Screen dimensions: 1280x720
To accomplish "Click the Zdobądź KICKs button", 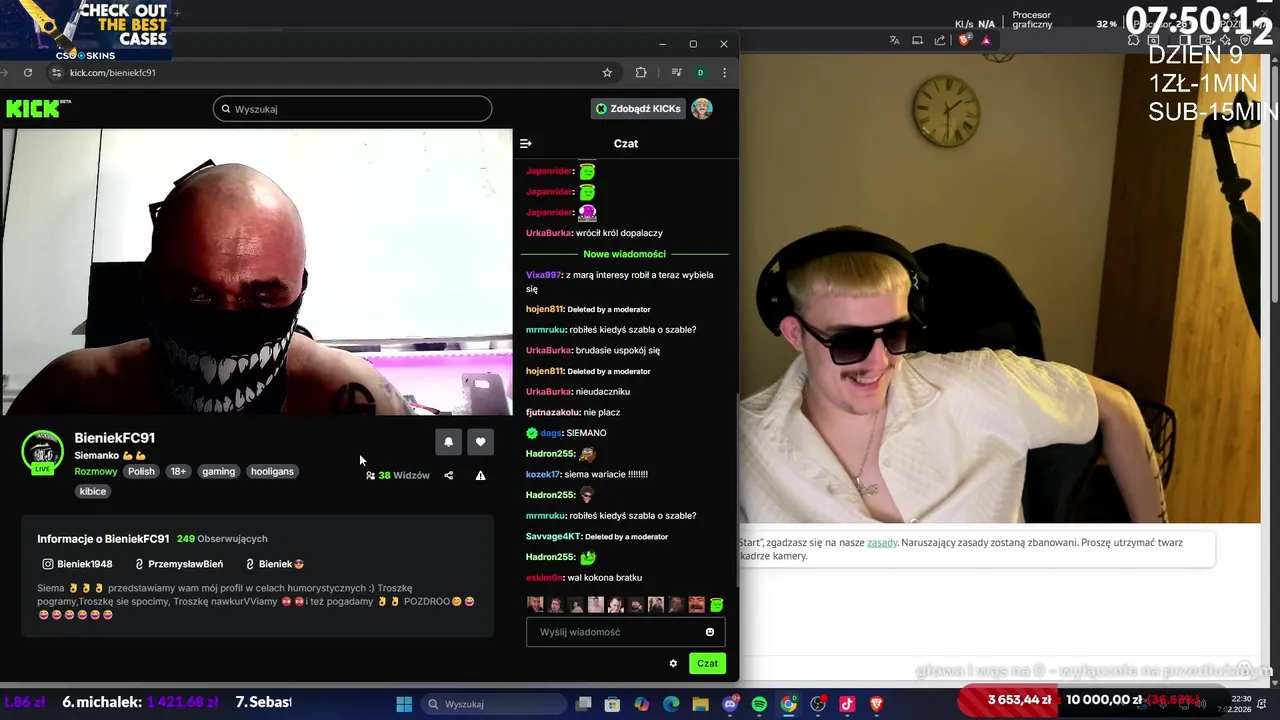I will 638,109.
